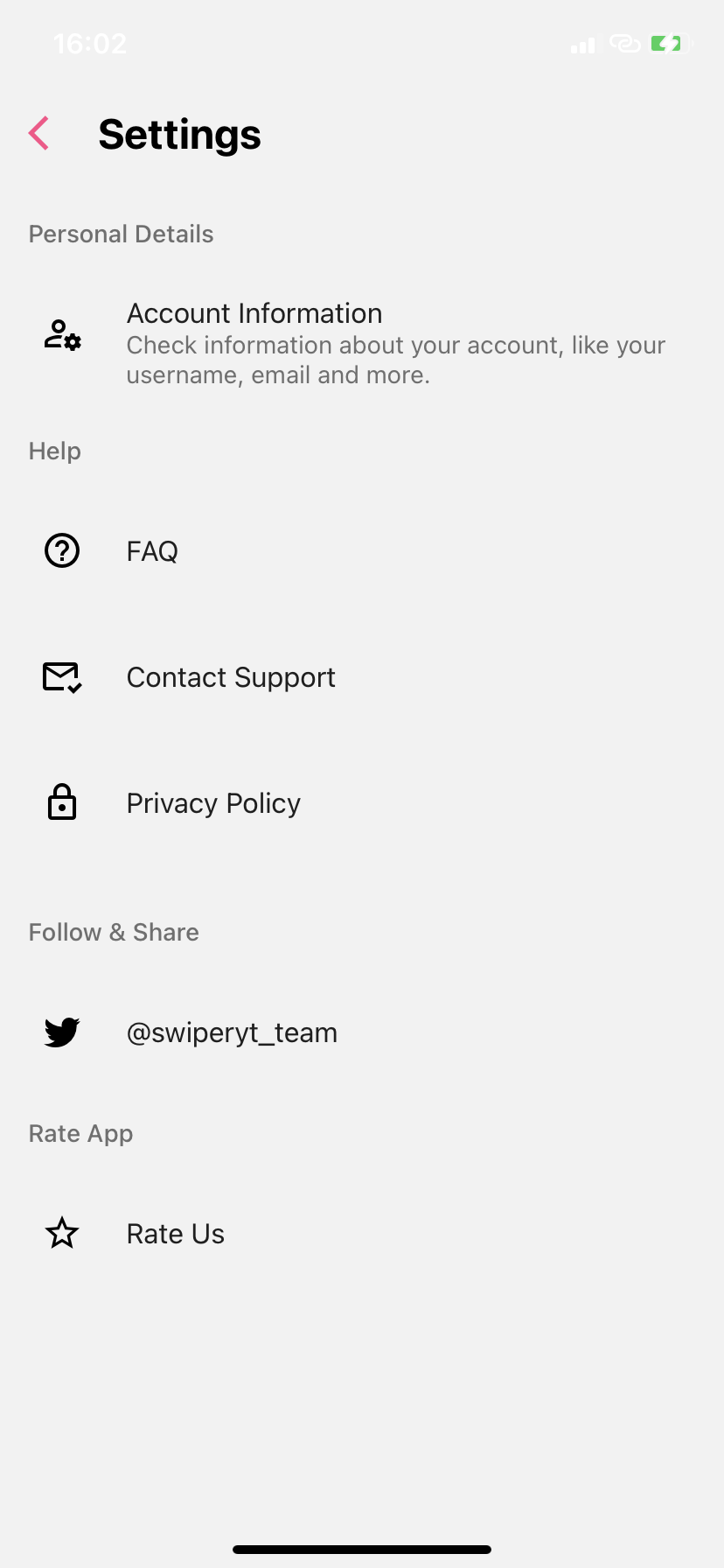Tap the 16:02 clock in status bar
Image resolution: width=724 pixels, height=1568 pixels.
tap(90, 44)
